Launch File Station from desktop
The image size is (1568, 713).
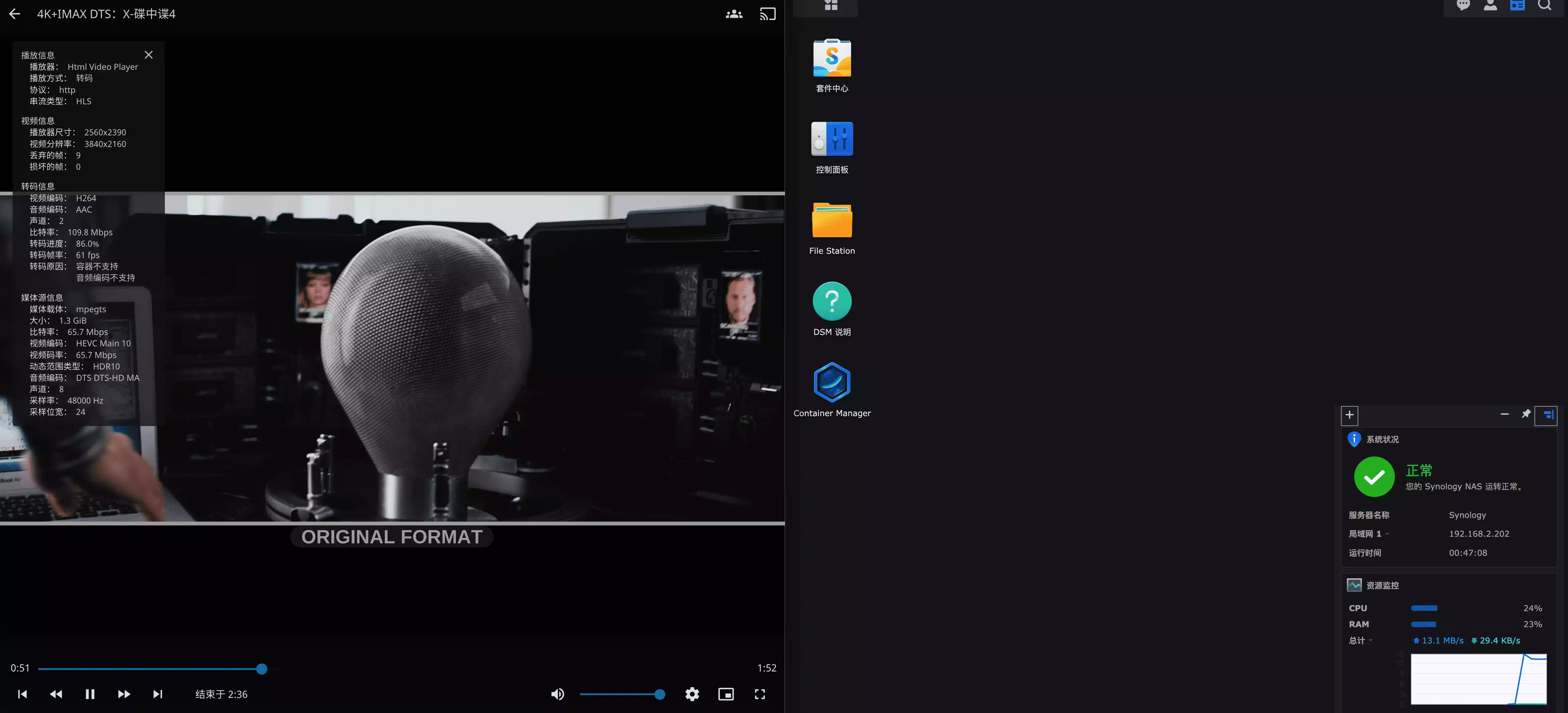[831, 221]
